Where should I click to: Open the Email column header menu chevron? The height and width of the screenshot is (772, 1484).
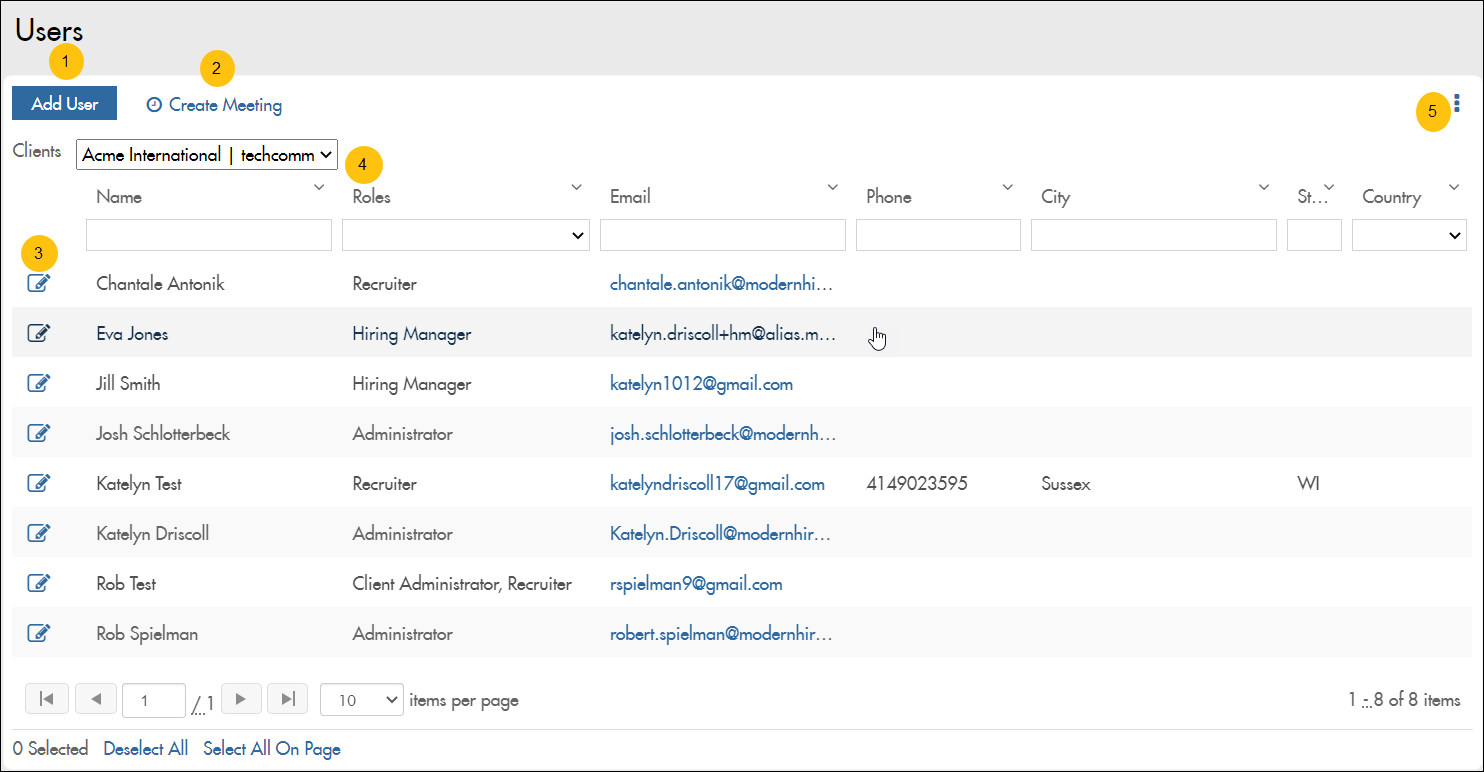pos(832,187)
